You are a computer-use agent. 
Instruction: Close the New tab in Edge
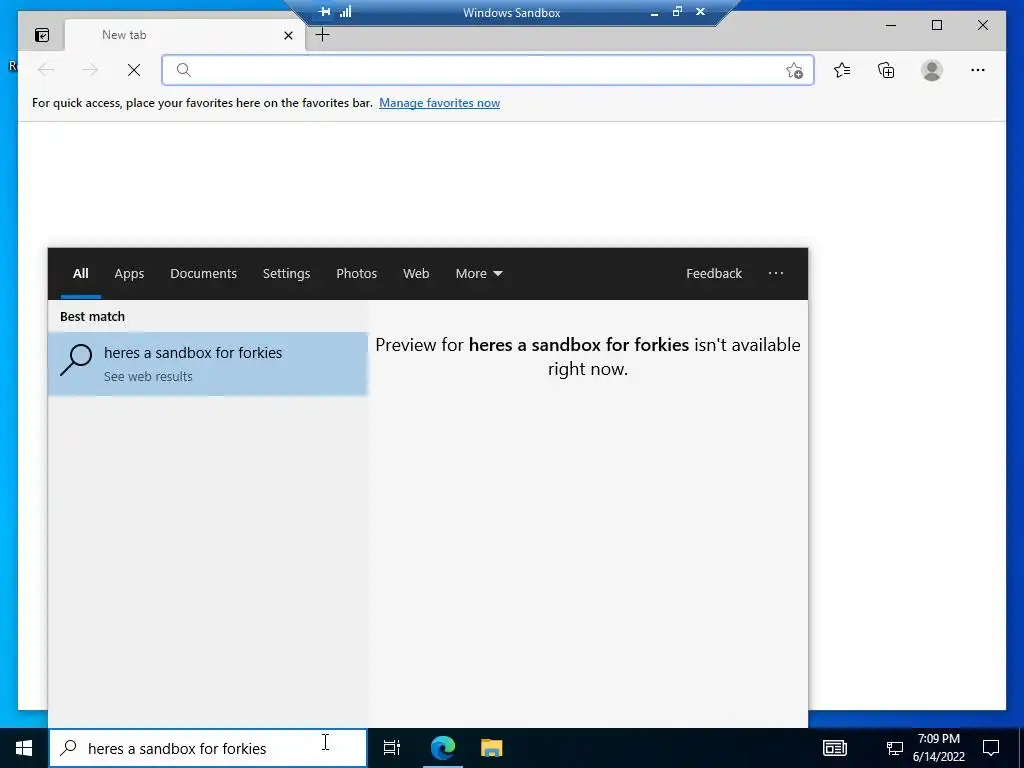tap(288, 35)
